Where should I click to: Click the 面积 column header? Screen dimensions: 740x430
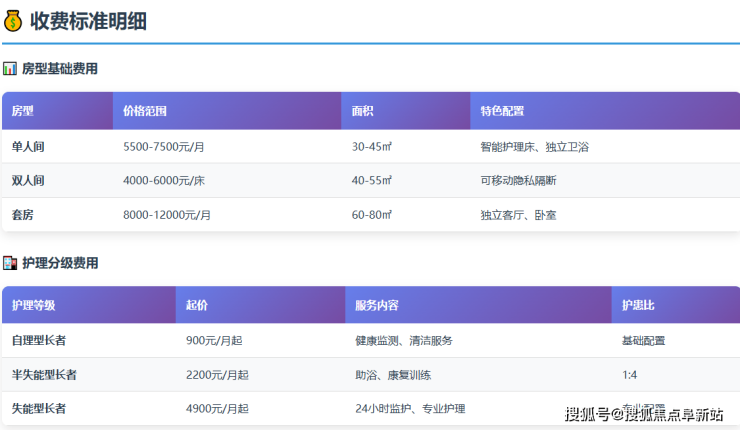362,111
